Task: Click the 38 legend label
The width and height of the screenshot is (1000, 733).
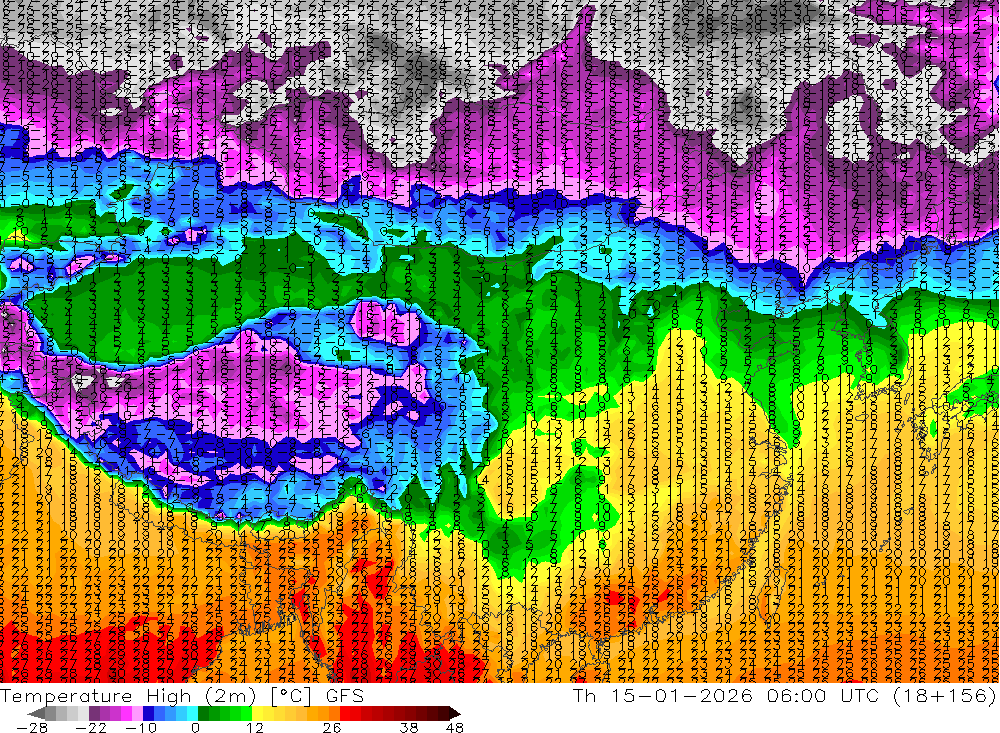Action: tap(409, 727)
